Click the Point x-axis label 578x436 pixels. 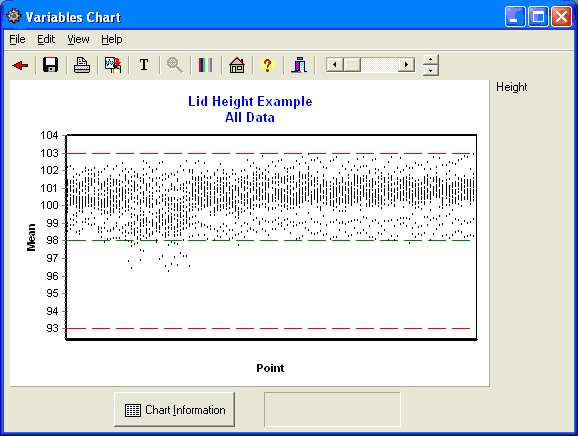[x=270, y=368]
